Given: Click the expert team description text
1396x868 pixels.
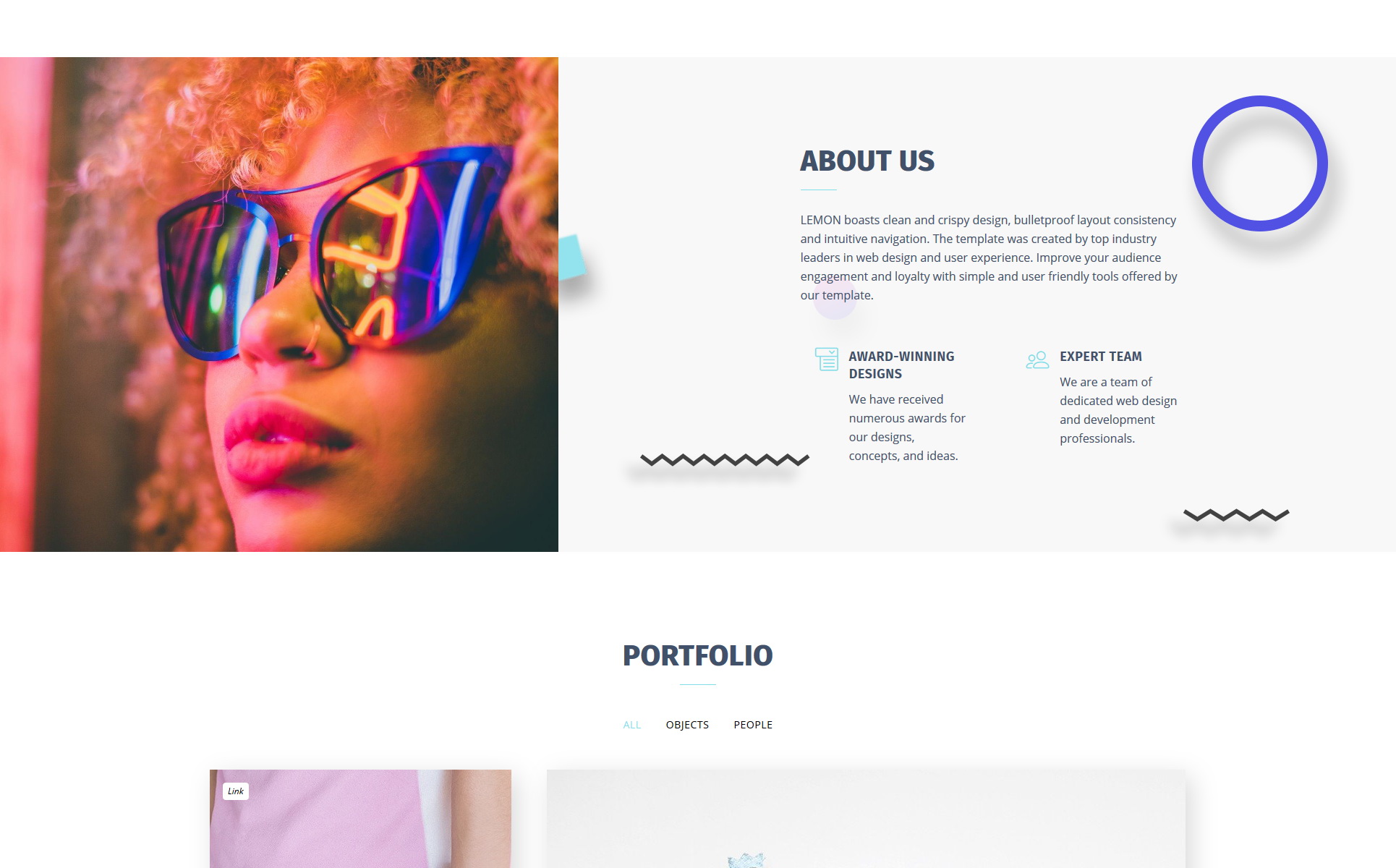Looking at the screenshot, I should [x=1118, y=410].
